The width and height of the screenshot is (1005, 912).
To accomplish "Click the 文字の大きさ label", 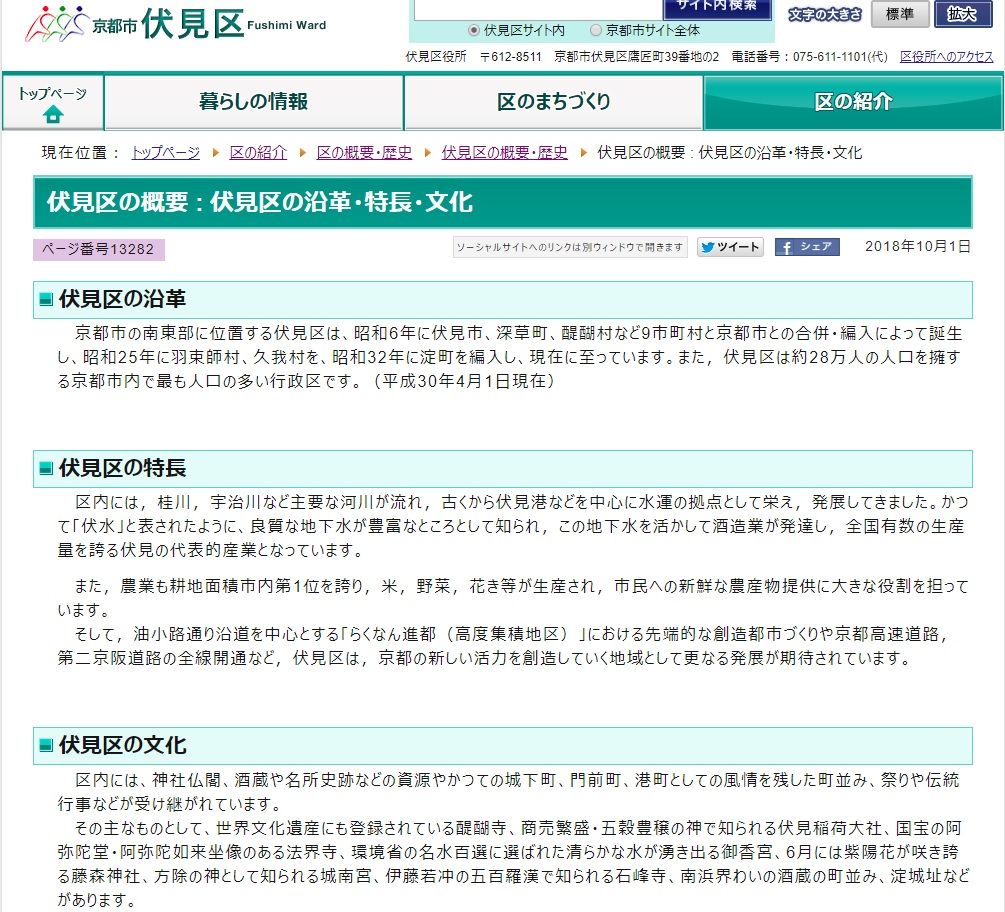I will click(824, 14).
